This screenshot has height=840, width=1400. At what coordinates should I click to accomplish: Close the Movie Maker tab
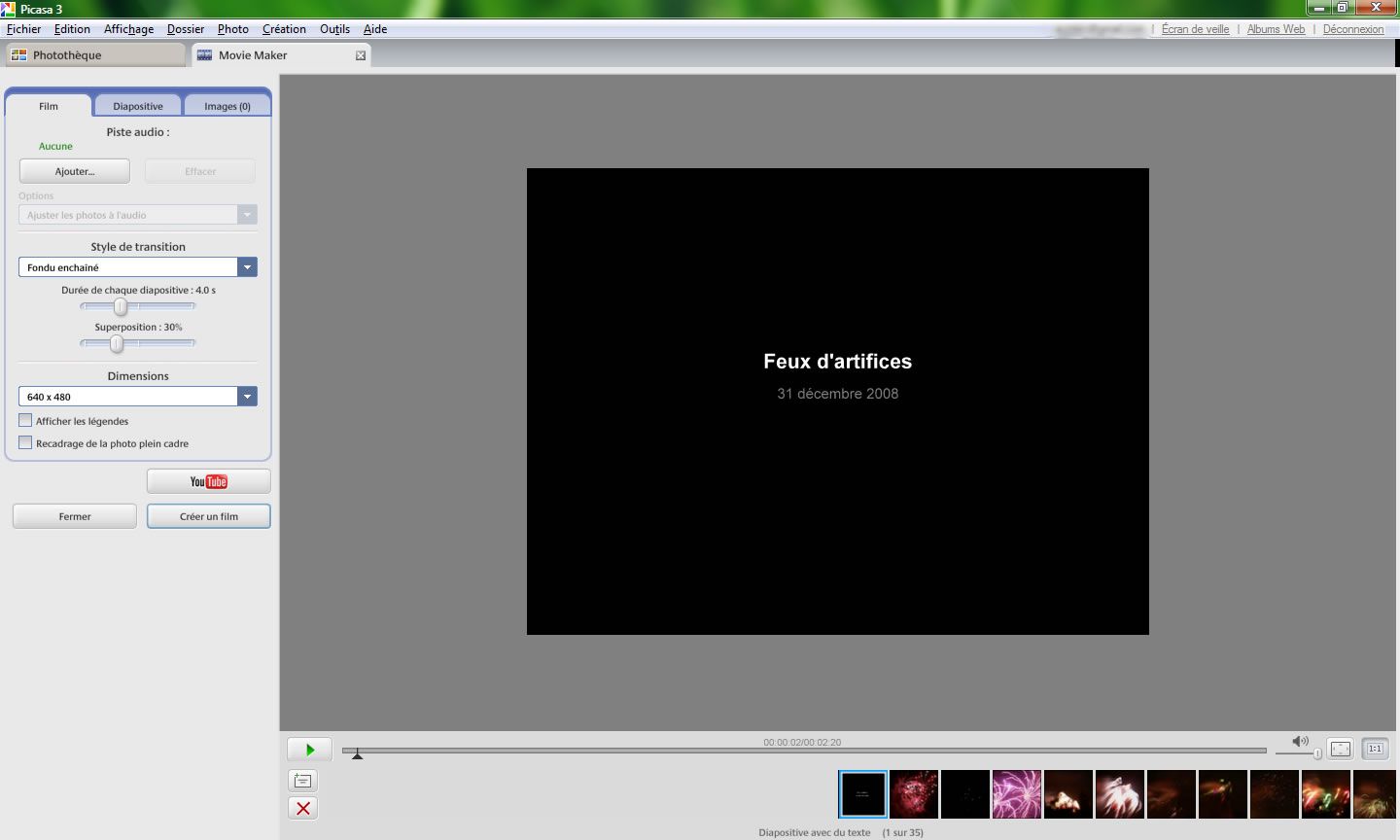click(361, 55)
